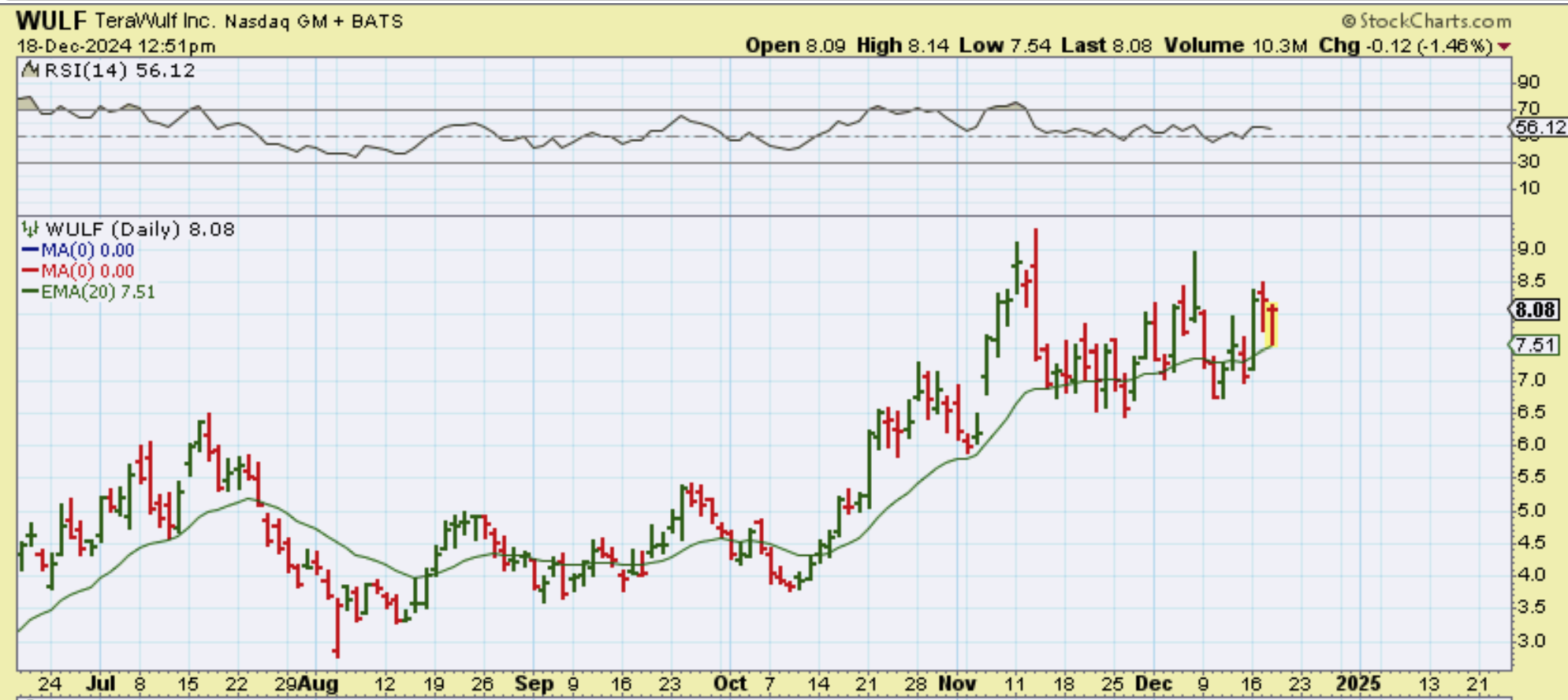Click the RSI axis label 90
Image resolution: width=1568 pixels, height=700 pixels.
click(x=1528, y=82)
